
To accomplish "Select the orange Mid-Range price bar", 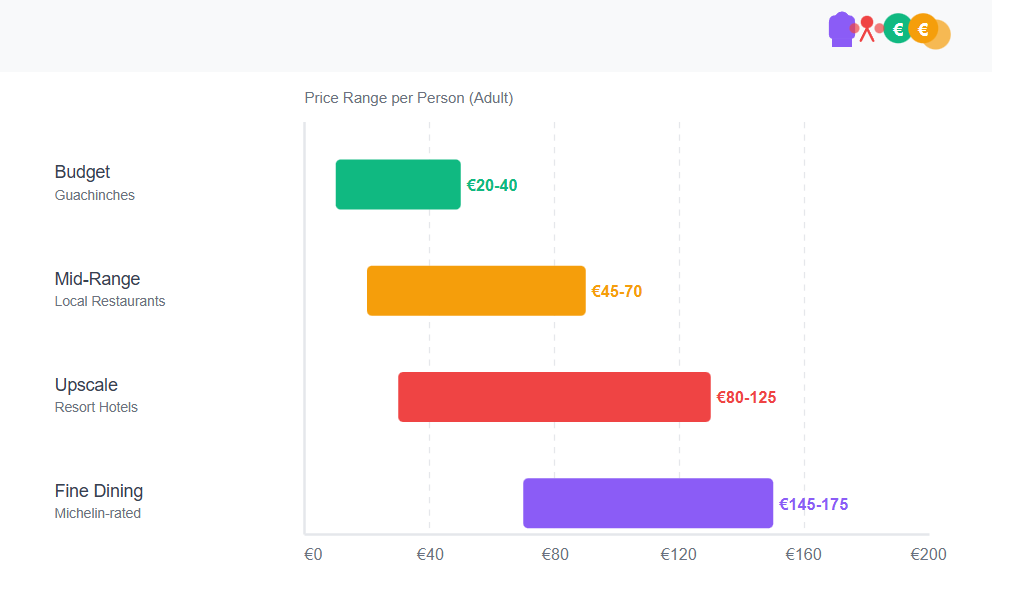I will pos(476,291).
